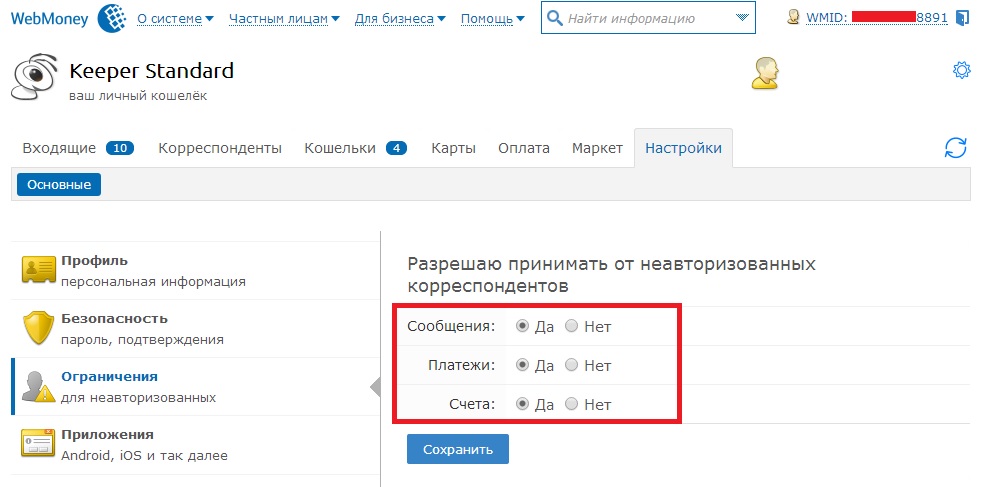Image resolution: width=981 pixels, height=487 pixels.
Task: Open Приложения Android, iOS section
Action: pos(196,444)
